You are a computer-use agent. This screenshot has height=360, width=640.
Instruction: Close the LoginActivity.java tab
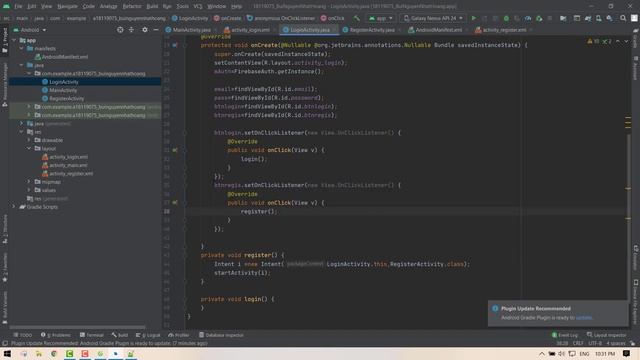[335, 30]
